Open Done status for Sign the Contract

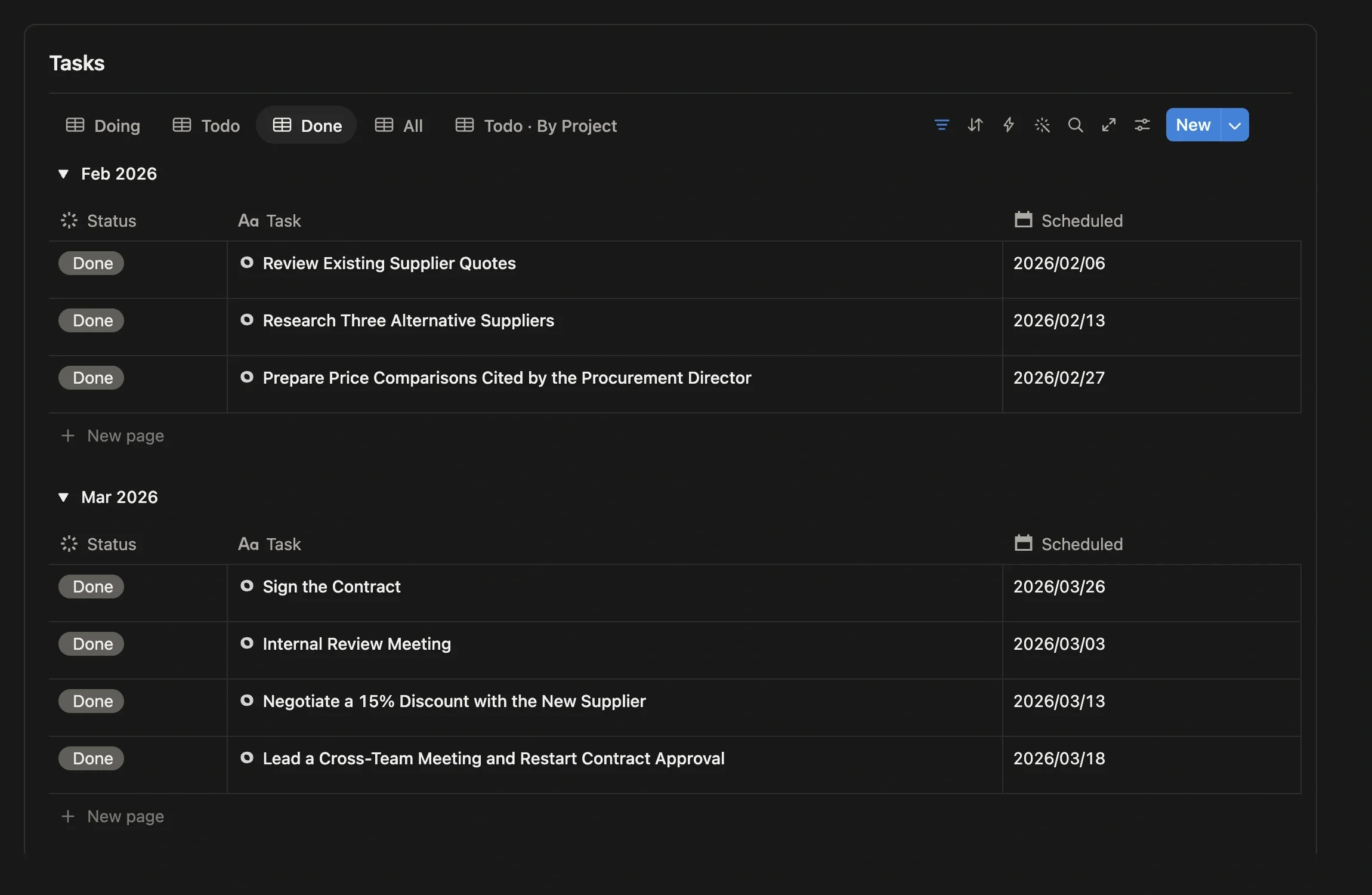pos(91,587)
